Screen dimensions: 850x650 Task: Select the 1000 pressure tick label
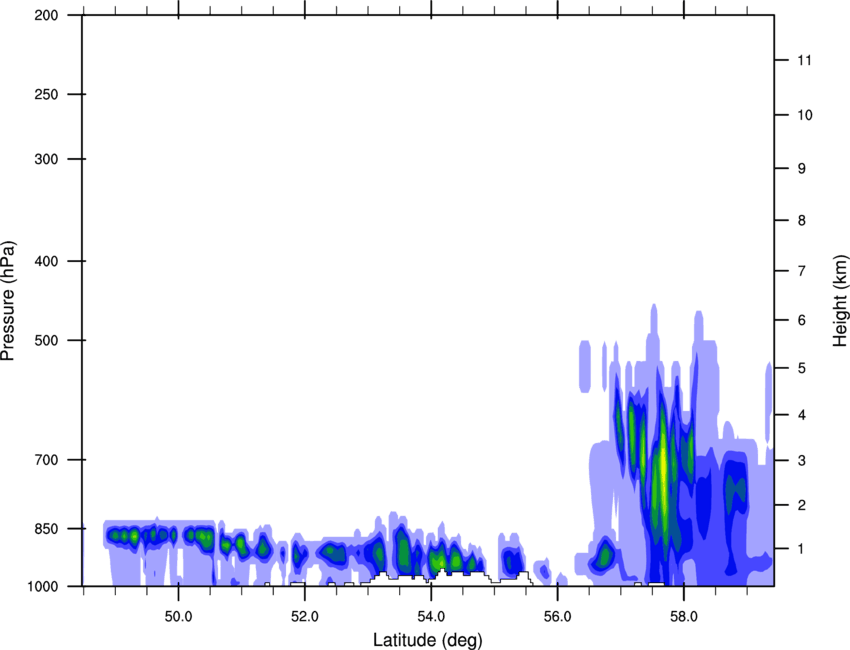(x=43, y=586)
